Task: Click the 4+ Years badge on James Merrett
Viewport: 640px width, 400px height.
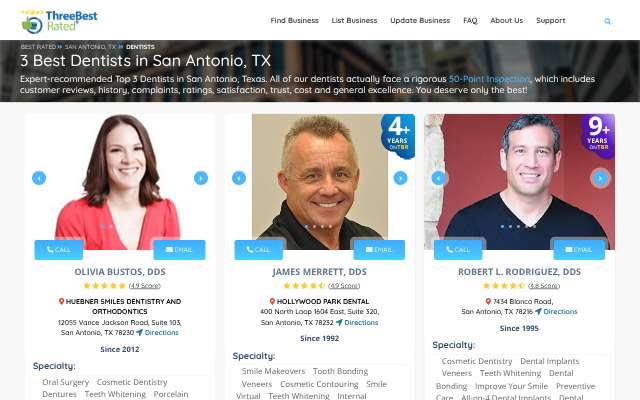Action: click(x=398, y=135)
